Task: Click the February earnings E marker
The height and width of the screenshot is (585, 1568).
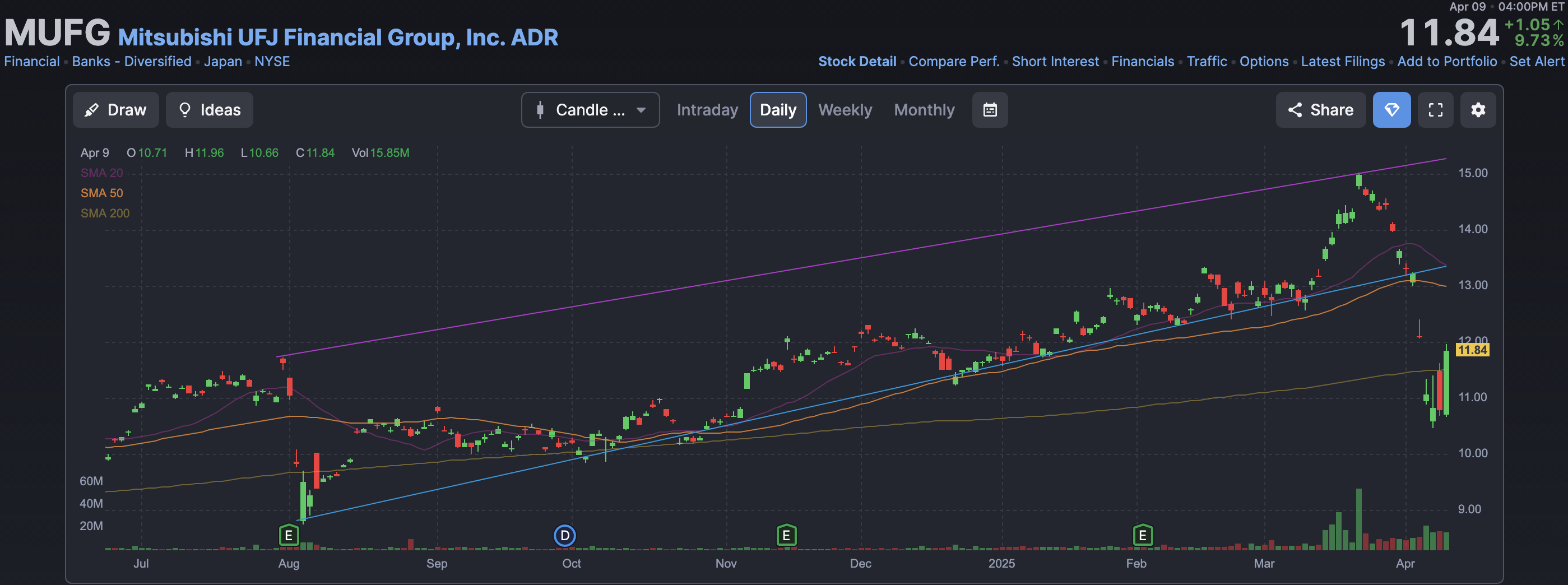Action: pyautogui.click(x=1143, y=535)
